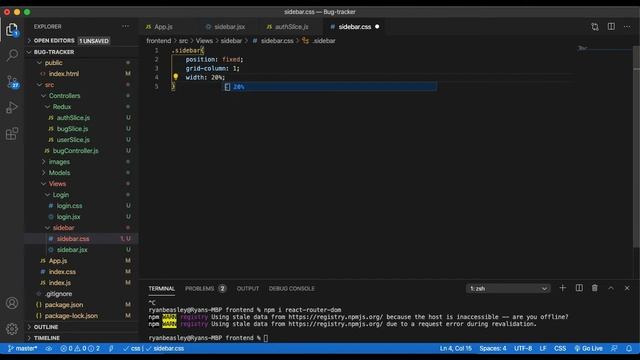The width and height of the screenshot is (640, 360).
Task: Open .gitignore in file tree
Action: (59, 294)
